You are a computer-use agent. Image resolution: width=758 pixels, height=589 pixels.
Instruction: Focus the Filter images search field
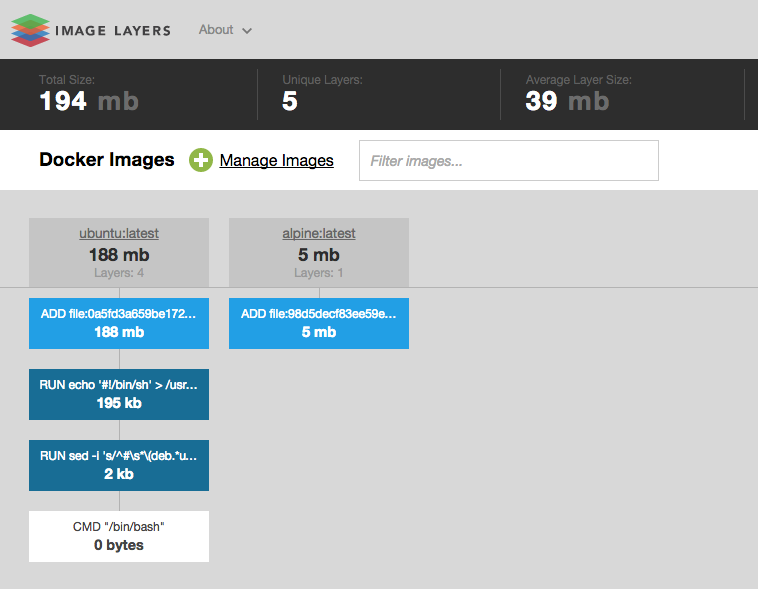click(x=509, y=161)
